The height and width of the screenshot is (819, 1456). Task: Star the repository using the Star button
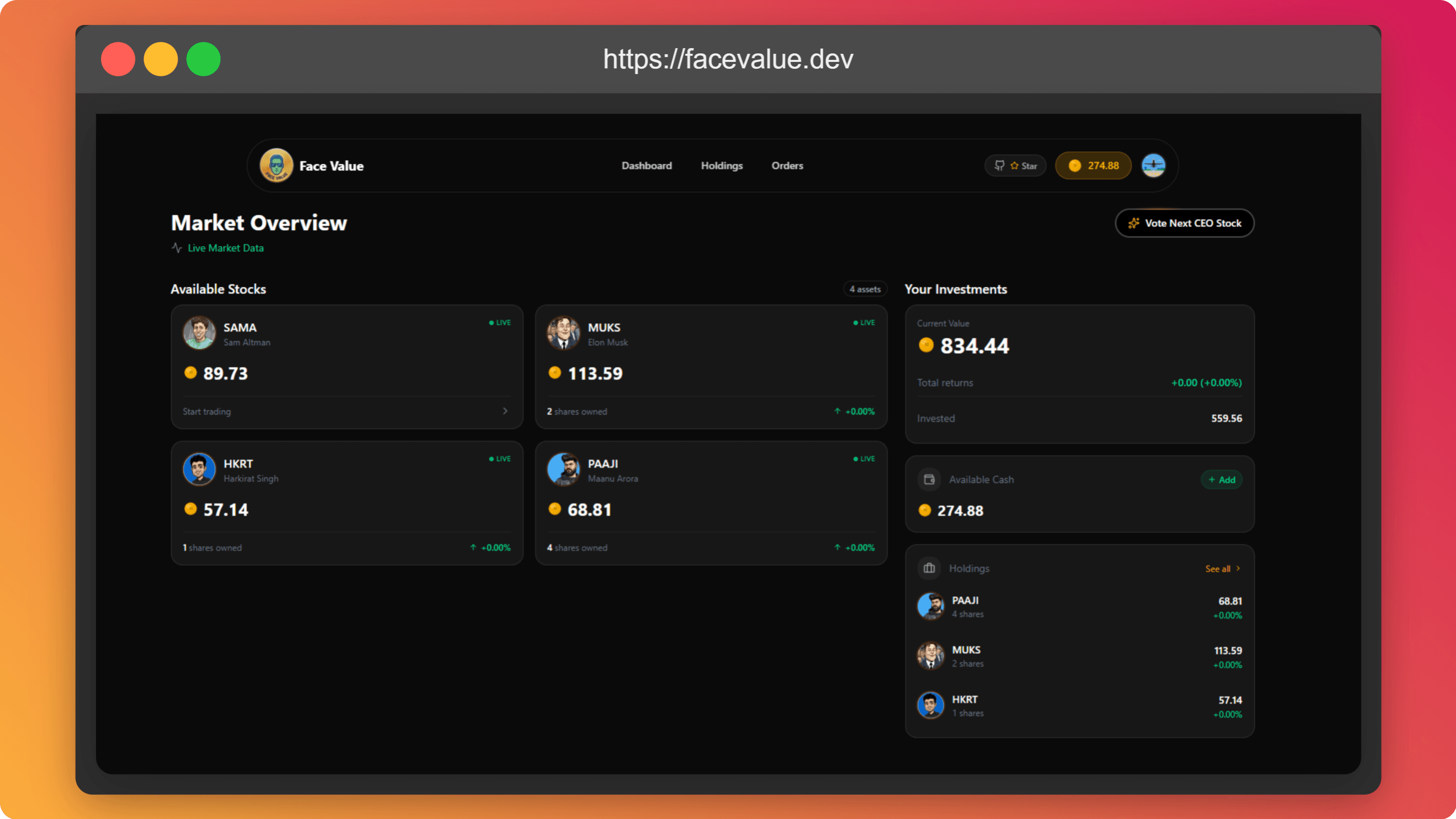tap(1016, 165)
